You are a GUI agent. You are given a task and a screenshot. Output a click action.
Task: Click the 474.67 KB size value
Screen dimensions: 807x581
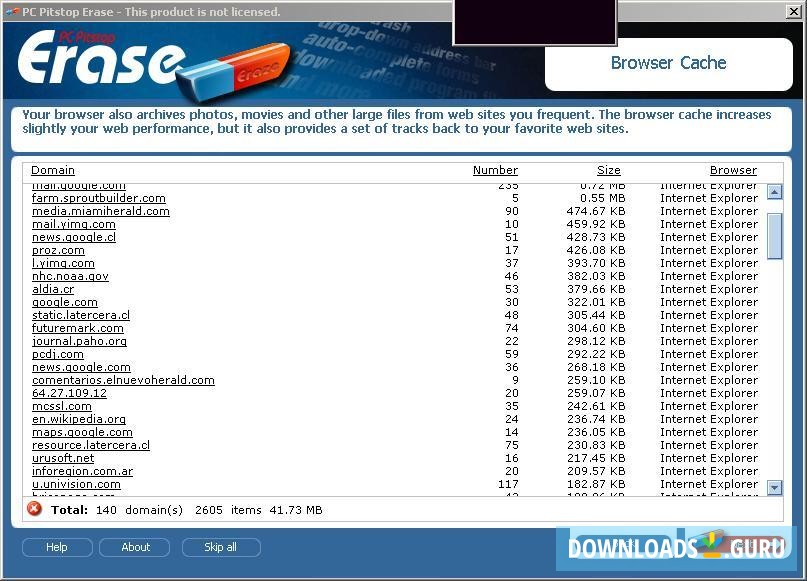coord(596,211)
